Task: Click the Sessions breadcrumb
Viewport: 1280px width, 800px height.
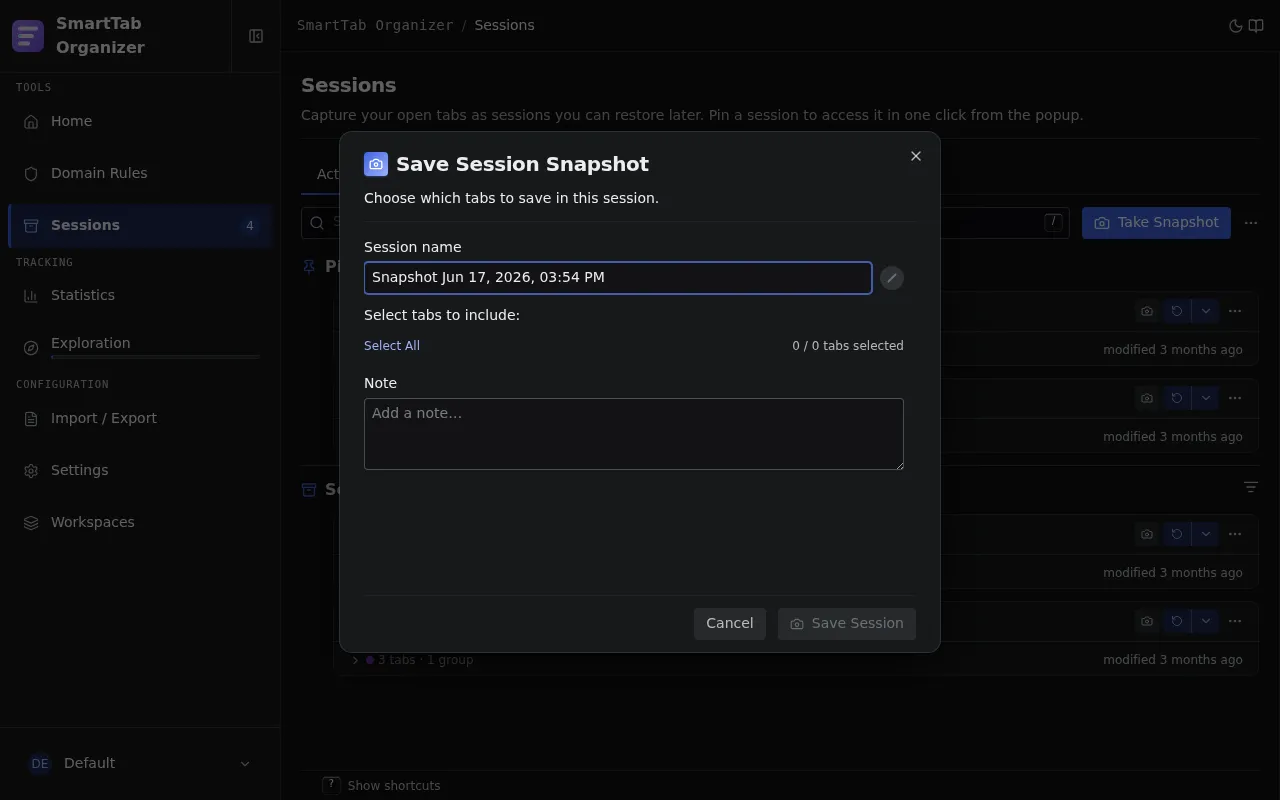Action: [505, 26]
